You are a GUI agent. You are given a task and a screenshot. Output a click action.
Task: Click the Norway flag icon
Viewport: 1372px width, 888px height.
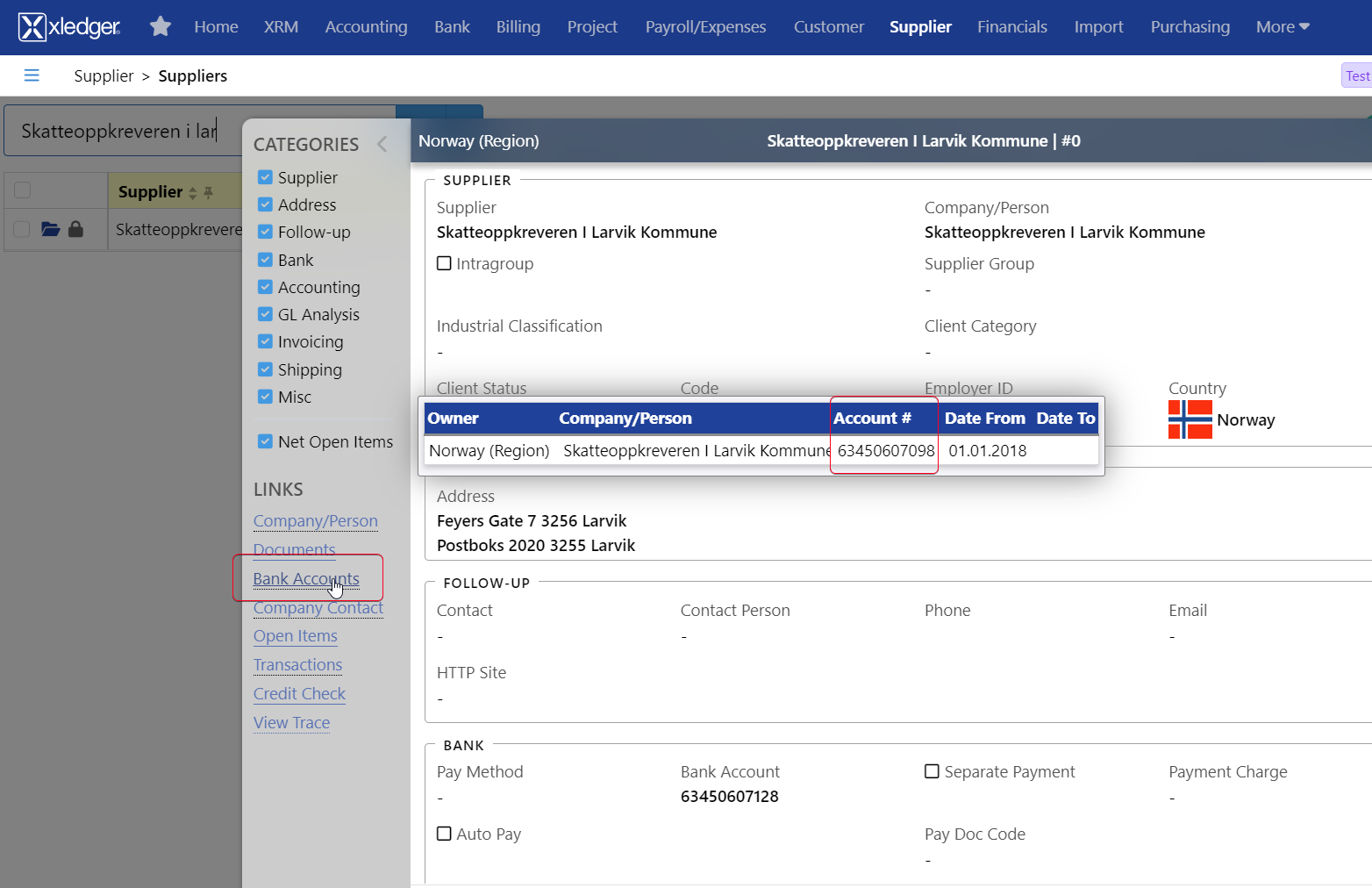coord(1190,419)
